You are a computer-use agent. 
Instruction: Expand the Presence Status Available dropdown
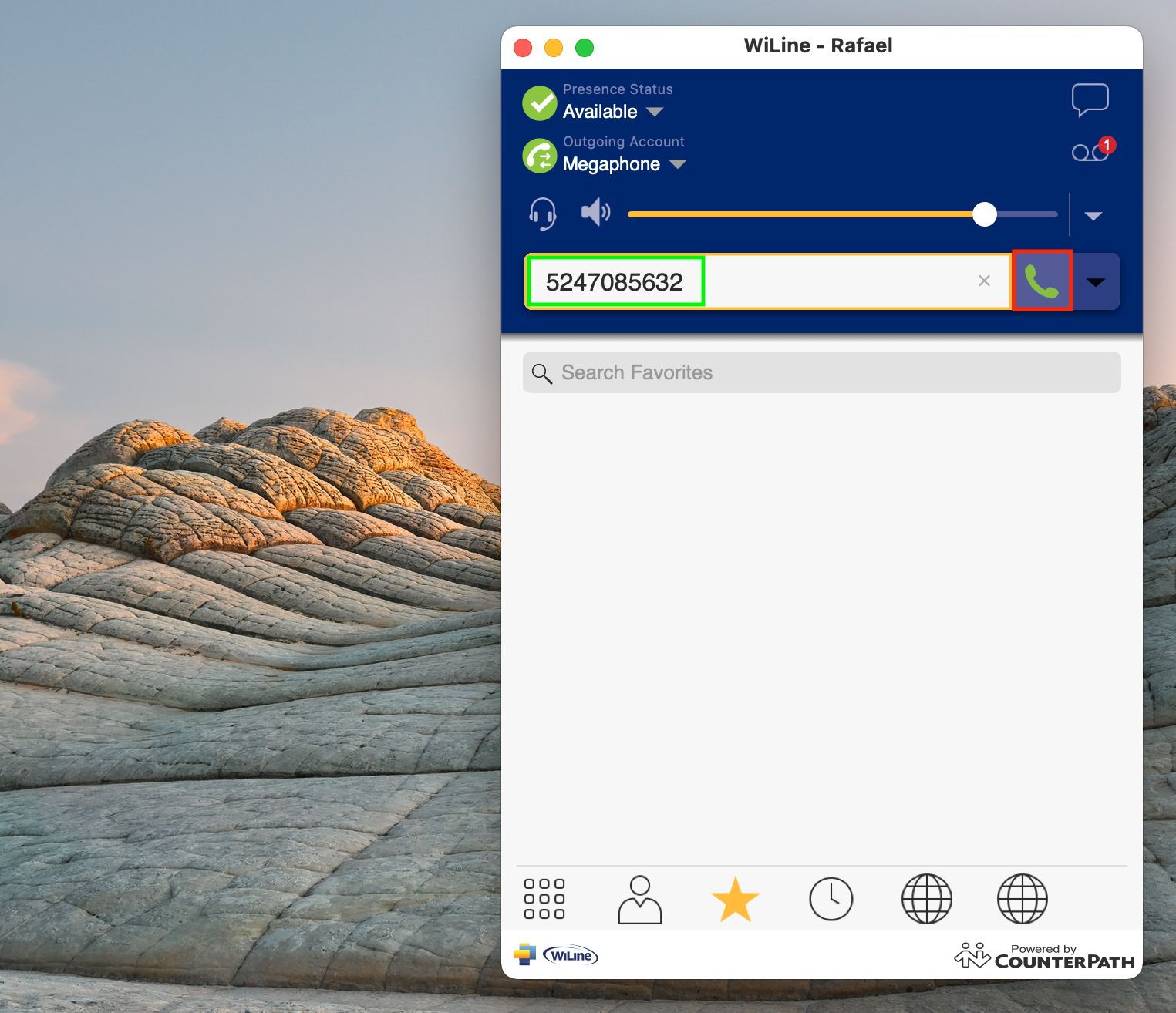655,113
